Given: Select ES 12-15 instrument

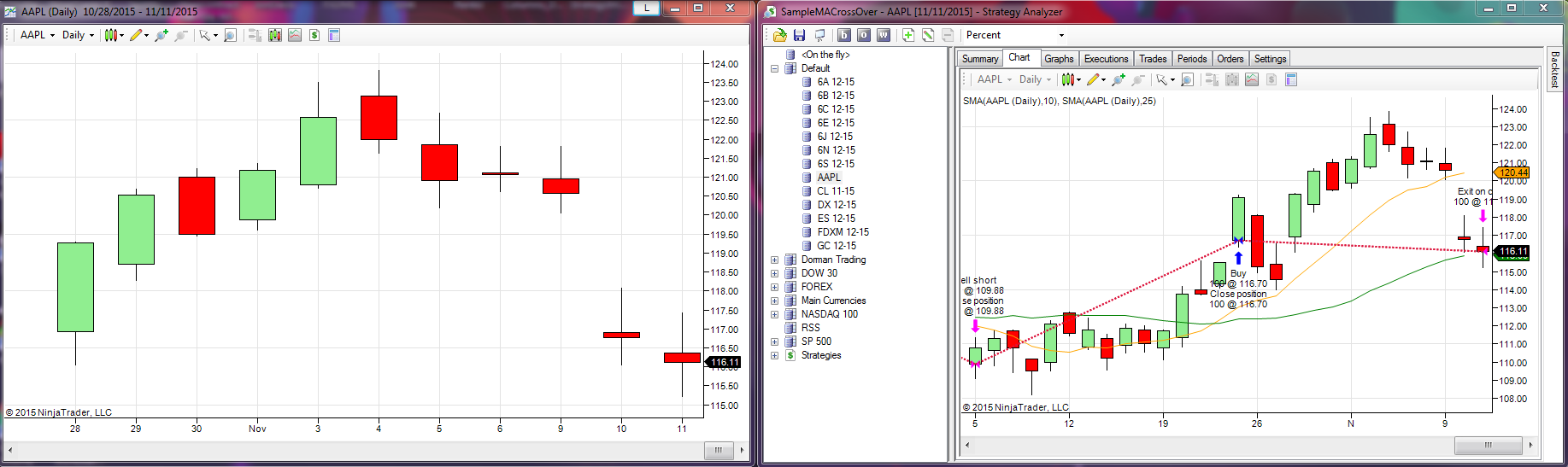Looking at the screenshot, I should [836, 219].
